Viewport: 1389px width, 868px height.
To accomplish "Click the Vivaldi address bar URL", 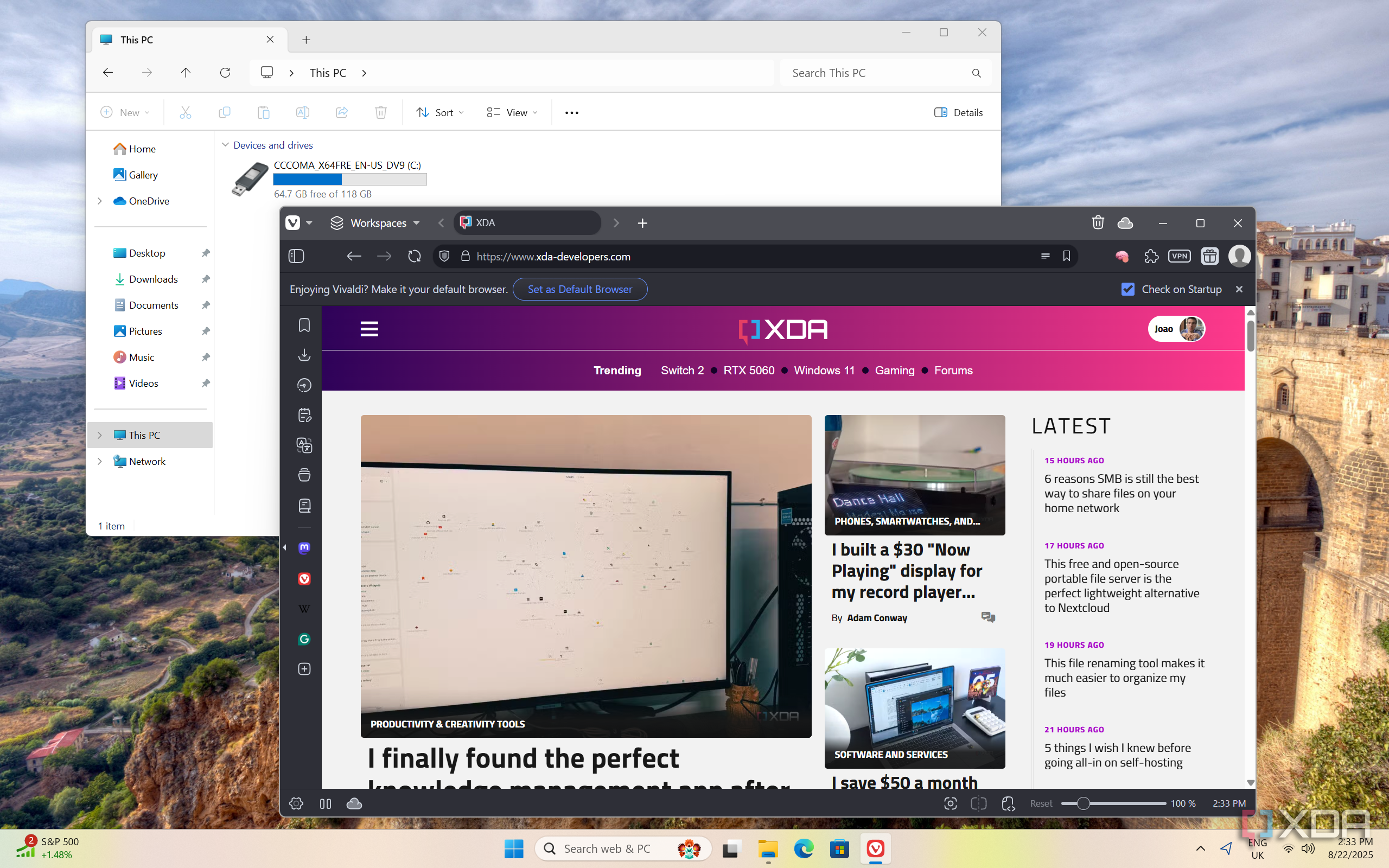I will 553,257.
